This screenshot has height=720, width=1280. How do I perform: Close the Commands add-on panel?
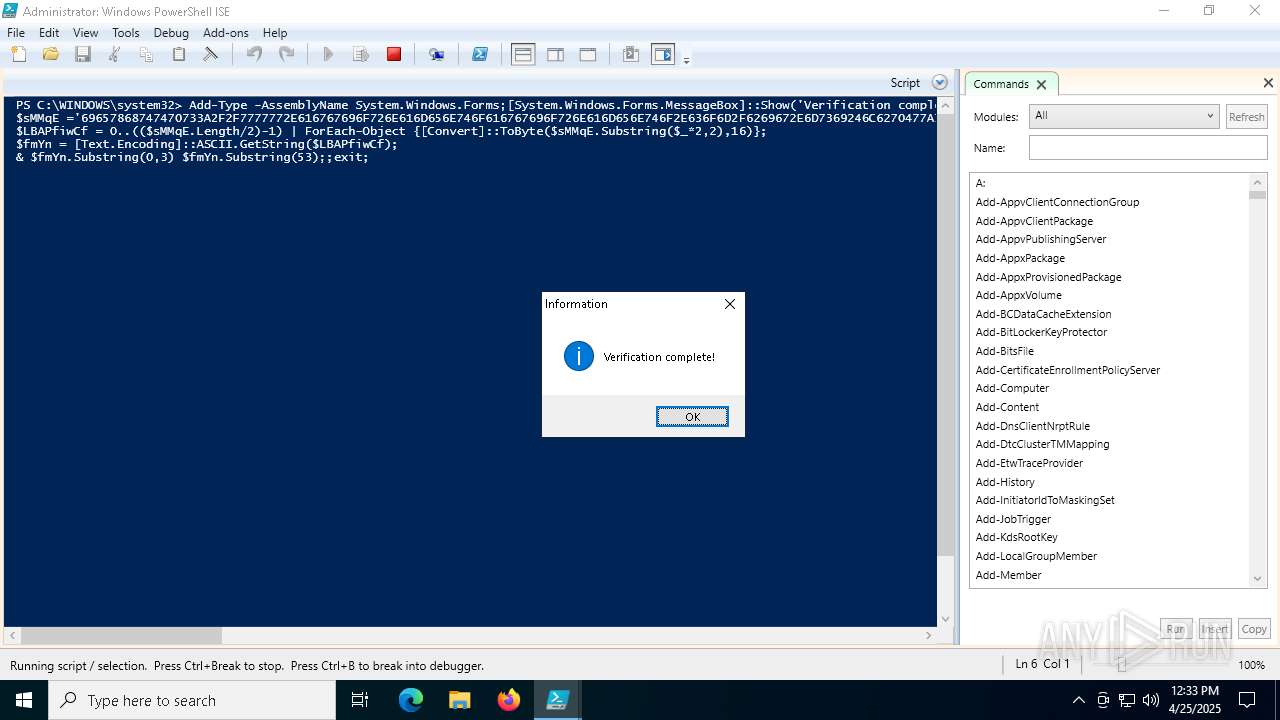[x=1268, y=83]
